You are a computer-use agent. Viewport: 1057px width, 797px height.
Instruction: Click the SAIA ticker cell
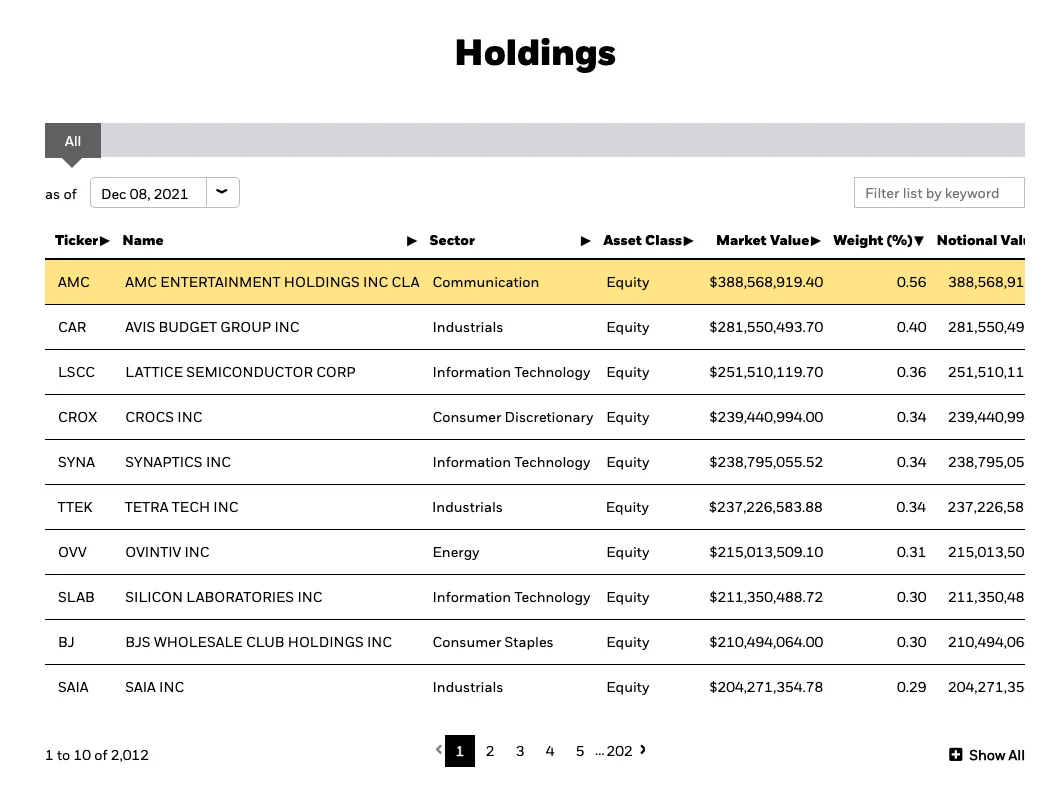coord(73,687)
